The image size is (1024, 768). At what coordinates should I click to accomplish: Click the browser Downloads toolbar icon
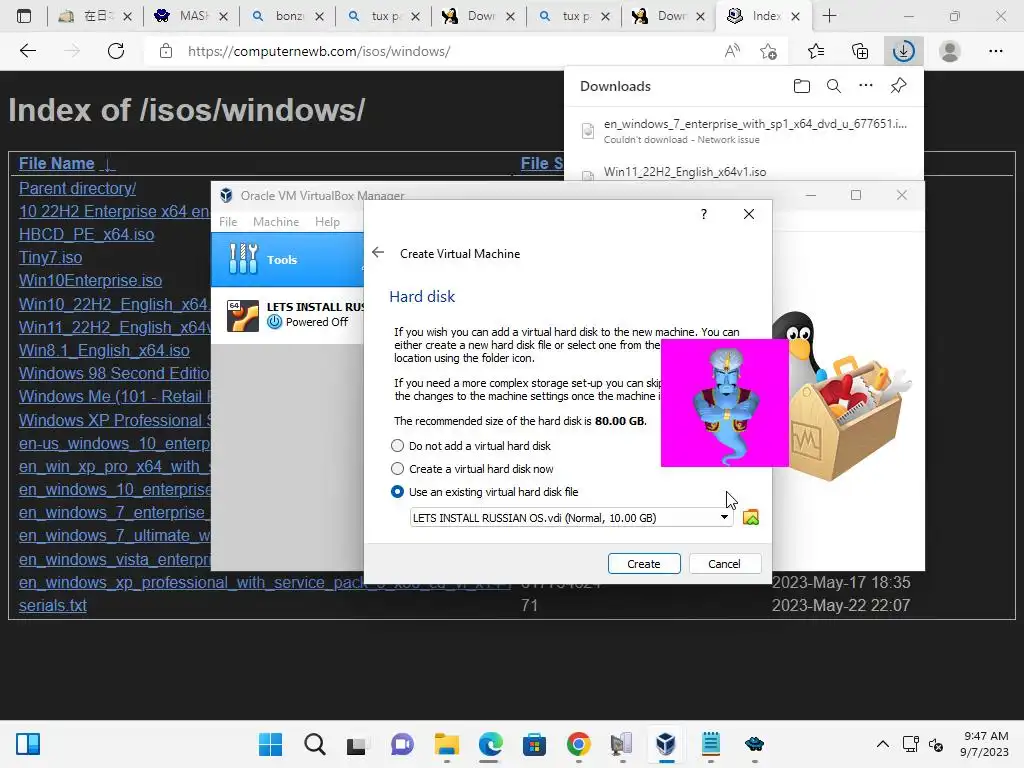[x=903, y=51]
